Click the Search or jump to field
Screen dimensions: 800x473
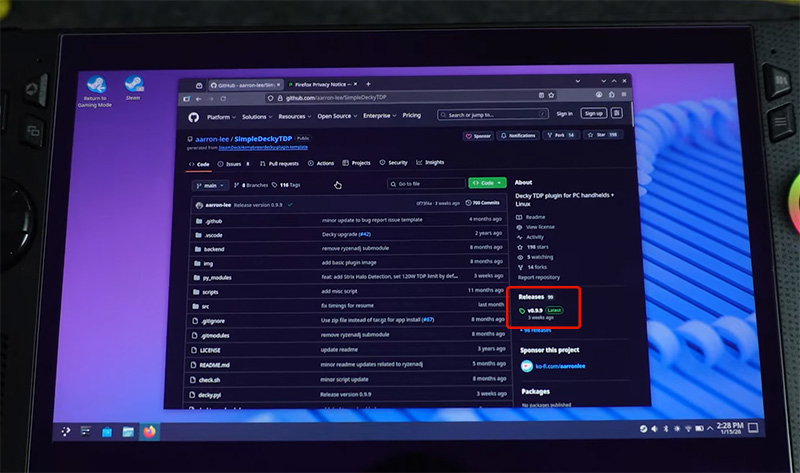point(490,115)
